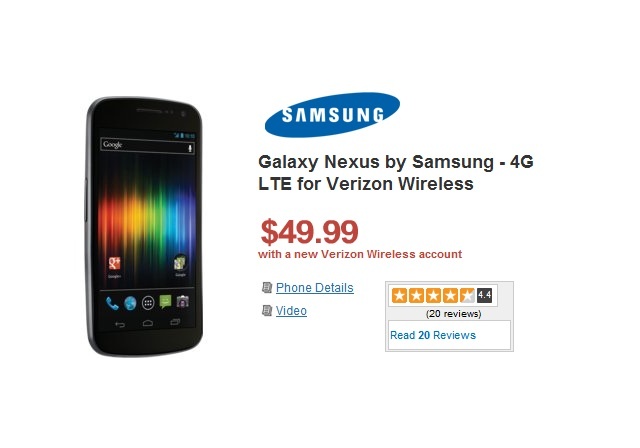This screenshot has width=640, height=448.
Task: Tap the camera icon on phone screen
Action: click(x=182, y=301)
